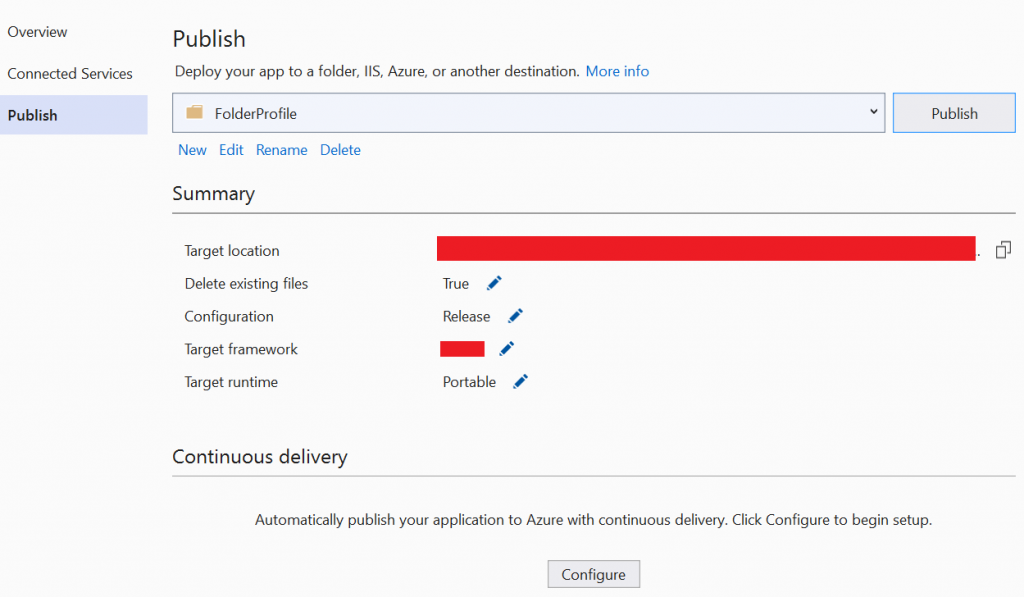The image size is (1024, 597).
Task: Click the Target location value field
Action: (x=706, y=248)
